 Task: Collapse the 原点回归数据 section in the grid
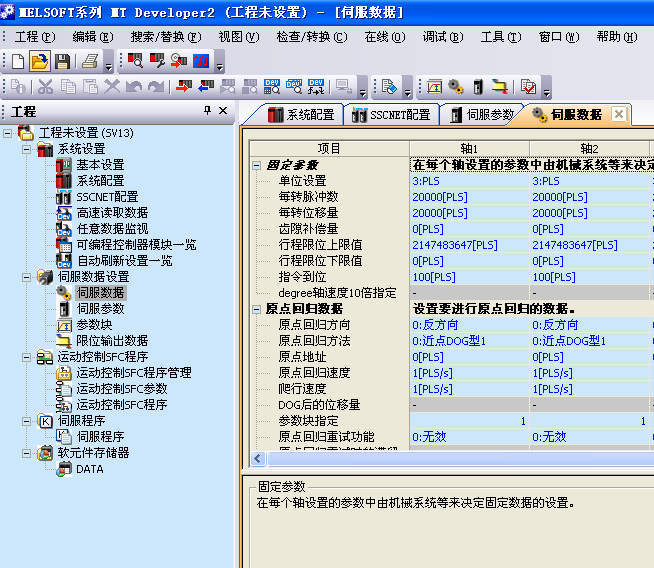(257, 310)
